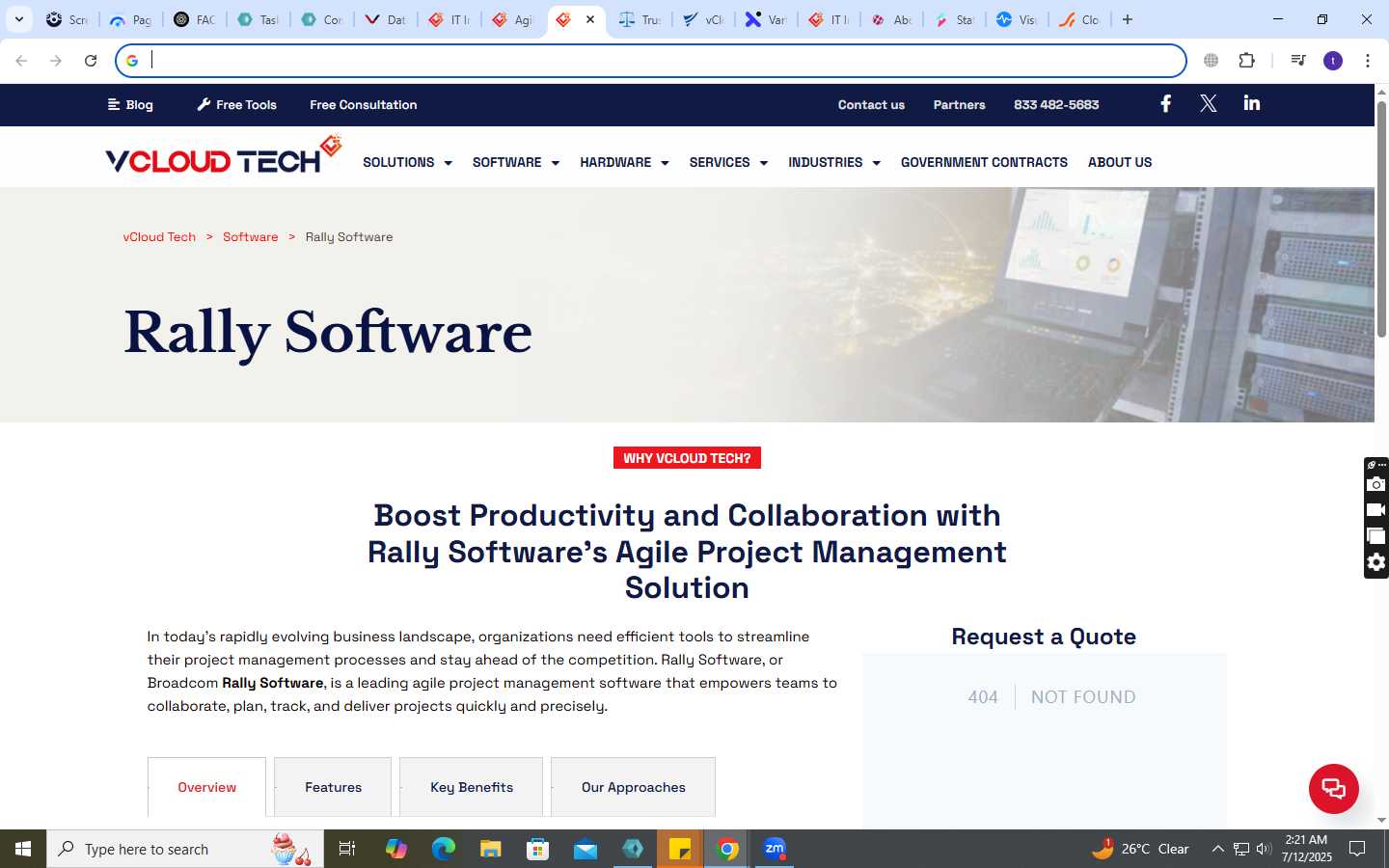Screen dimensions: 1389x868
Task: Open Sticky Notes on the taskbar
Action: pos(680,849)
